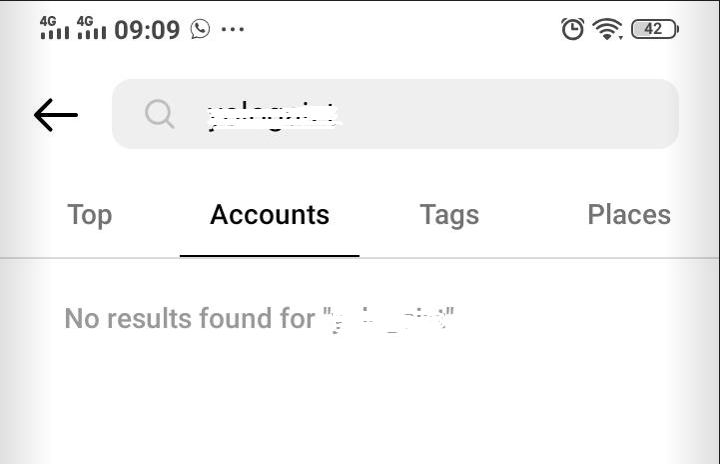Tap the underline beneath Accounts tab
This screenshot has width=720, height=464.
click(x=269, y=255)
